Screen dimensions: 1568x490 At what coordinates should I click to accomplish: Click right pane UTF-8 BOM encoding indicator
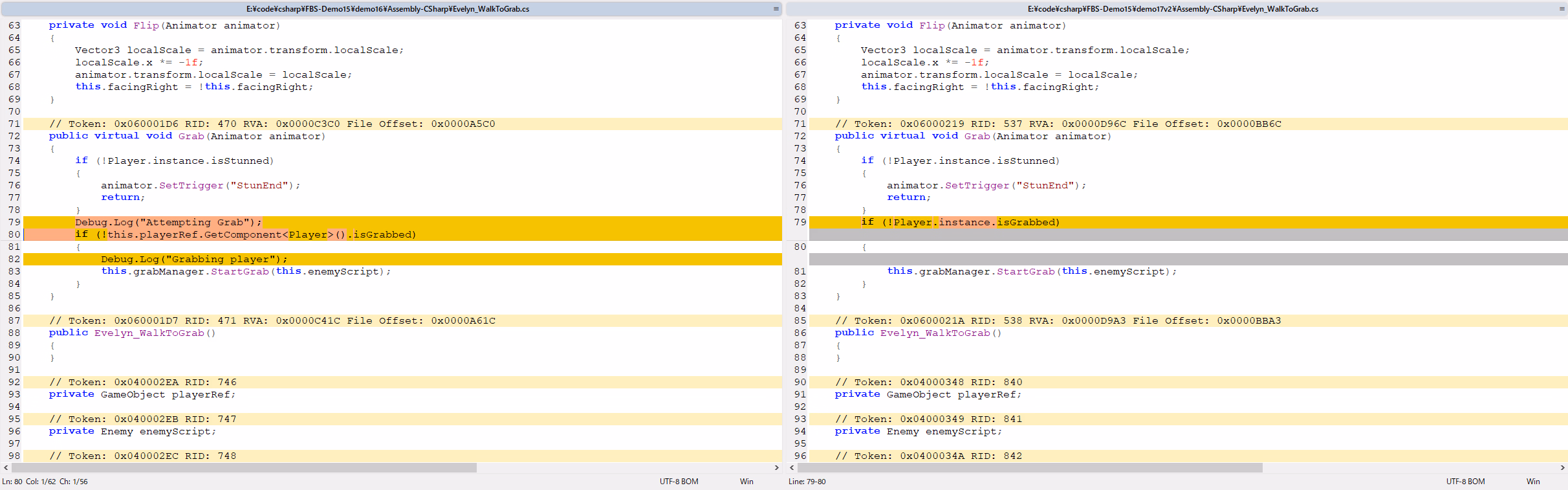pos(1465,482)
